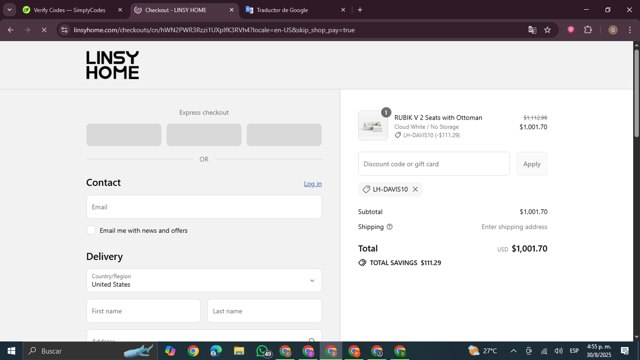Remove the LH-DAVIS10 discount code
Screen dimensions: 640x360
click(415, 189)
